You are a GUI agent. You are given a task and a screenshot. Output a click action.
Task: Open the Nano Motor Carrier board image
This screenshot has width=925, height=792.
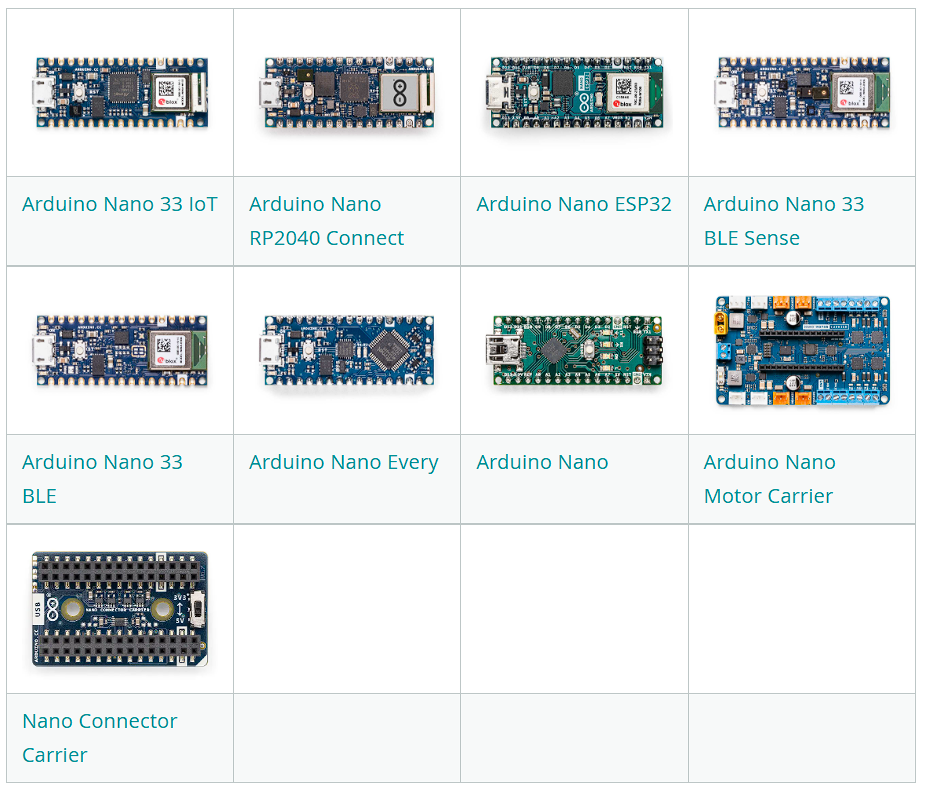[x=801, y=351]
